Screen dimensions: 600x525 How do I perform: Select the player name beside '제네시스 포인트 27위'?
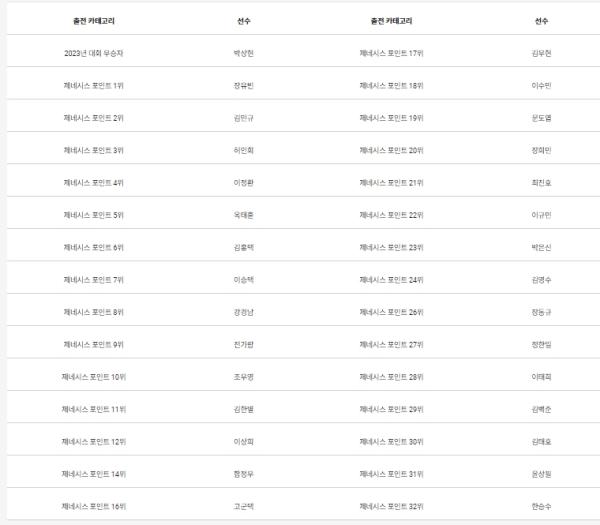541,344
